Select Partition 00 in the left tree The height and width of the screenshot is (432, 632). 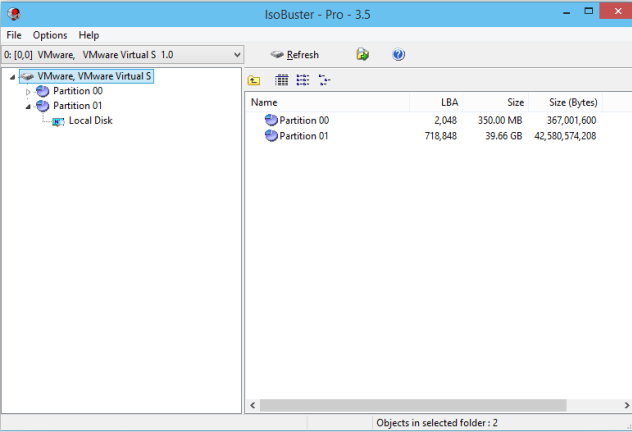[78, 91]
